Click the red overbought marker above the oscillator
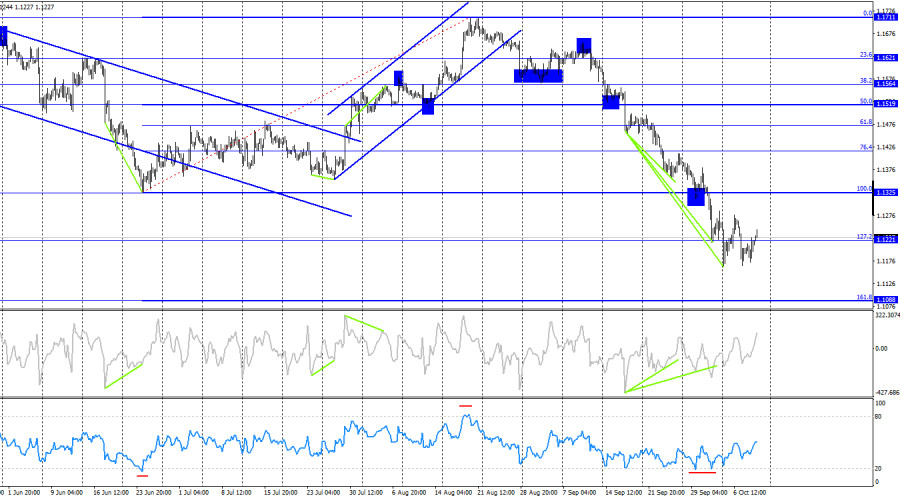This screenshot has height=500, width=900. (x=465, y=406)
